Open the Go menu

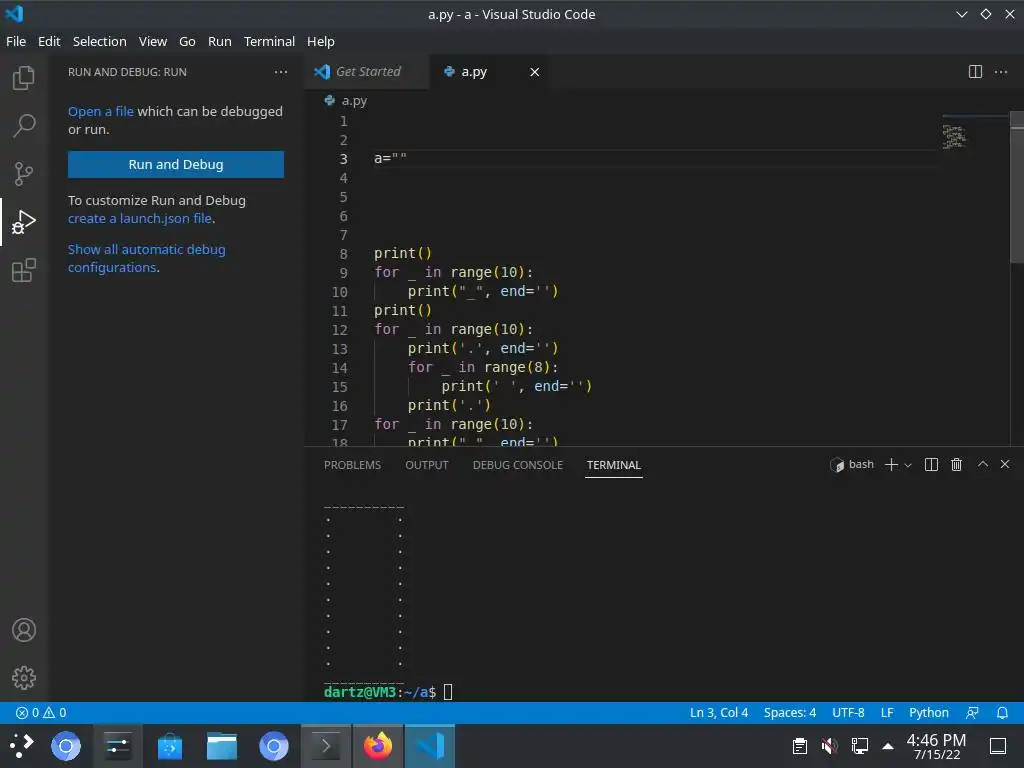tap(187, 41)
